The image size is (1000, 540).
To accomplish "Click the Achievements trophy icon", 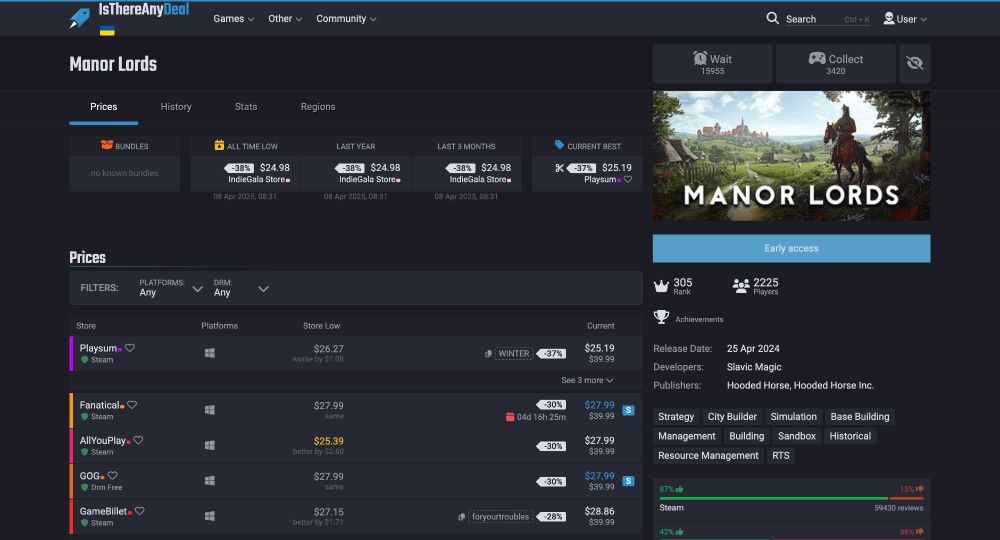I will (661, 316).
